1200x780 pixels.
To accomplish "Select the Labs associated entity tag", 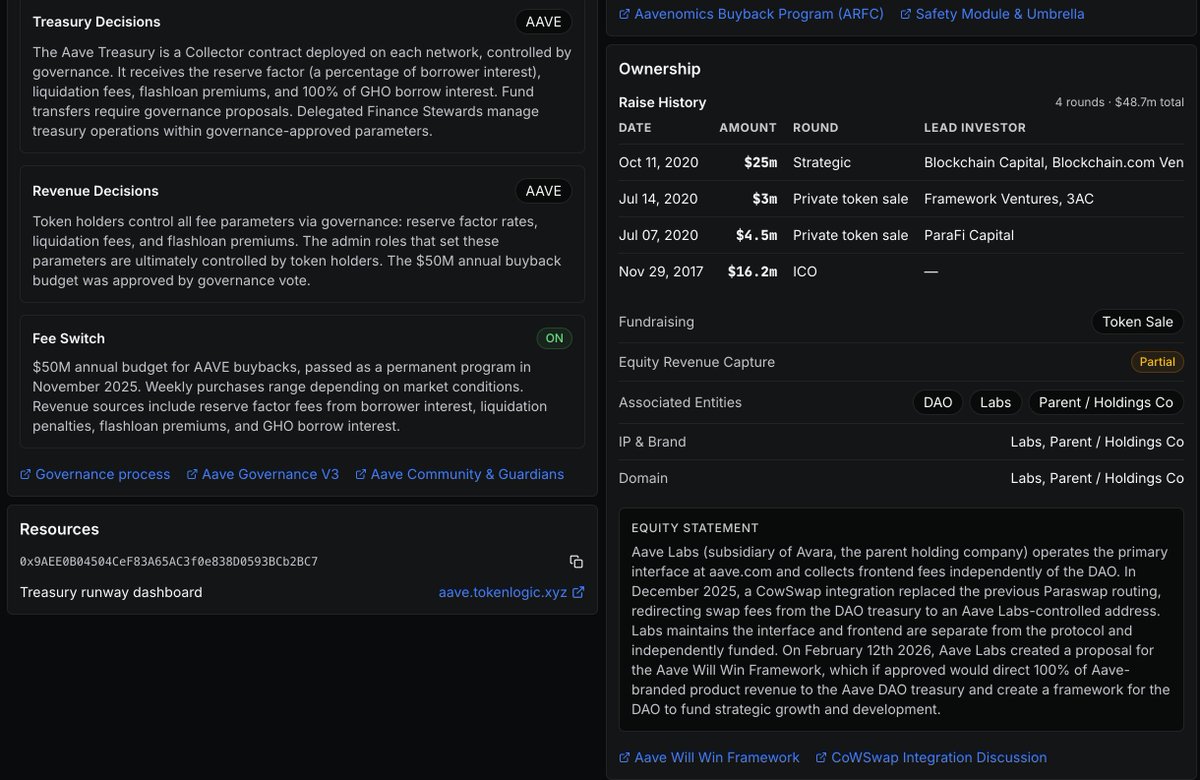I will [995, 402].
